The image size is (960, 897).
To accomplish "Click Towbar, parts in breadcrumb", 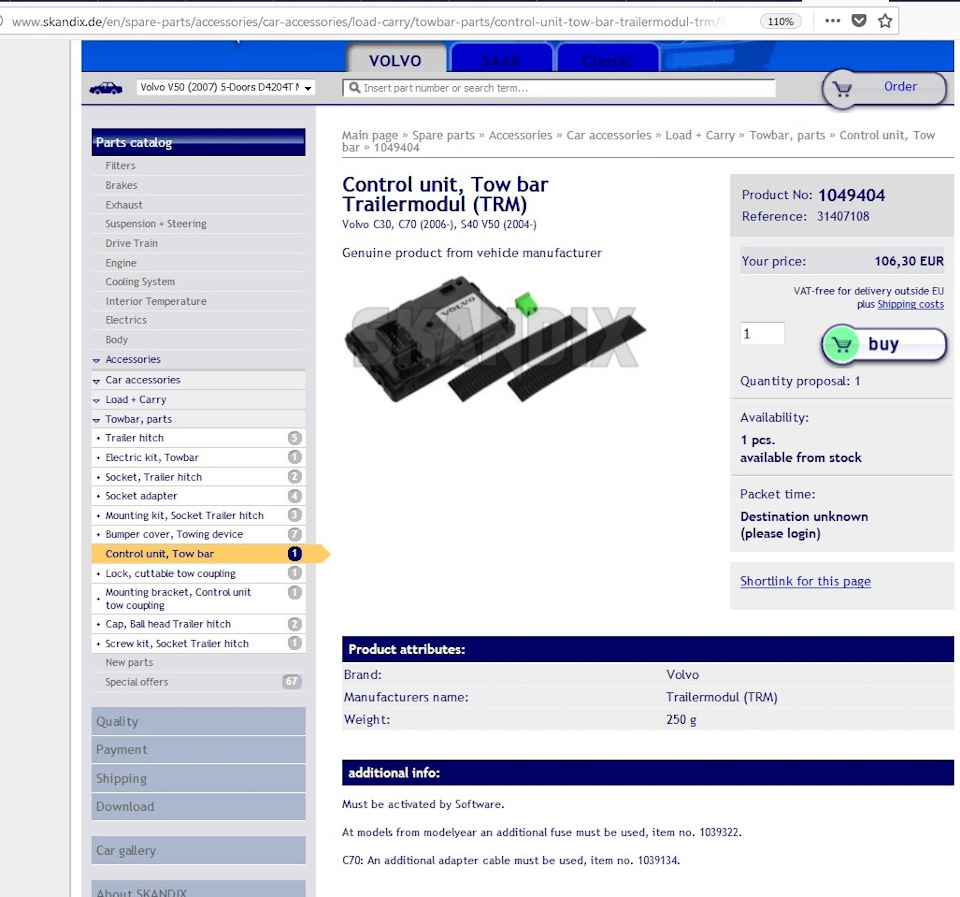I will coord(787,135).
